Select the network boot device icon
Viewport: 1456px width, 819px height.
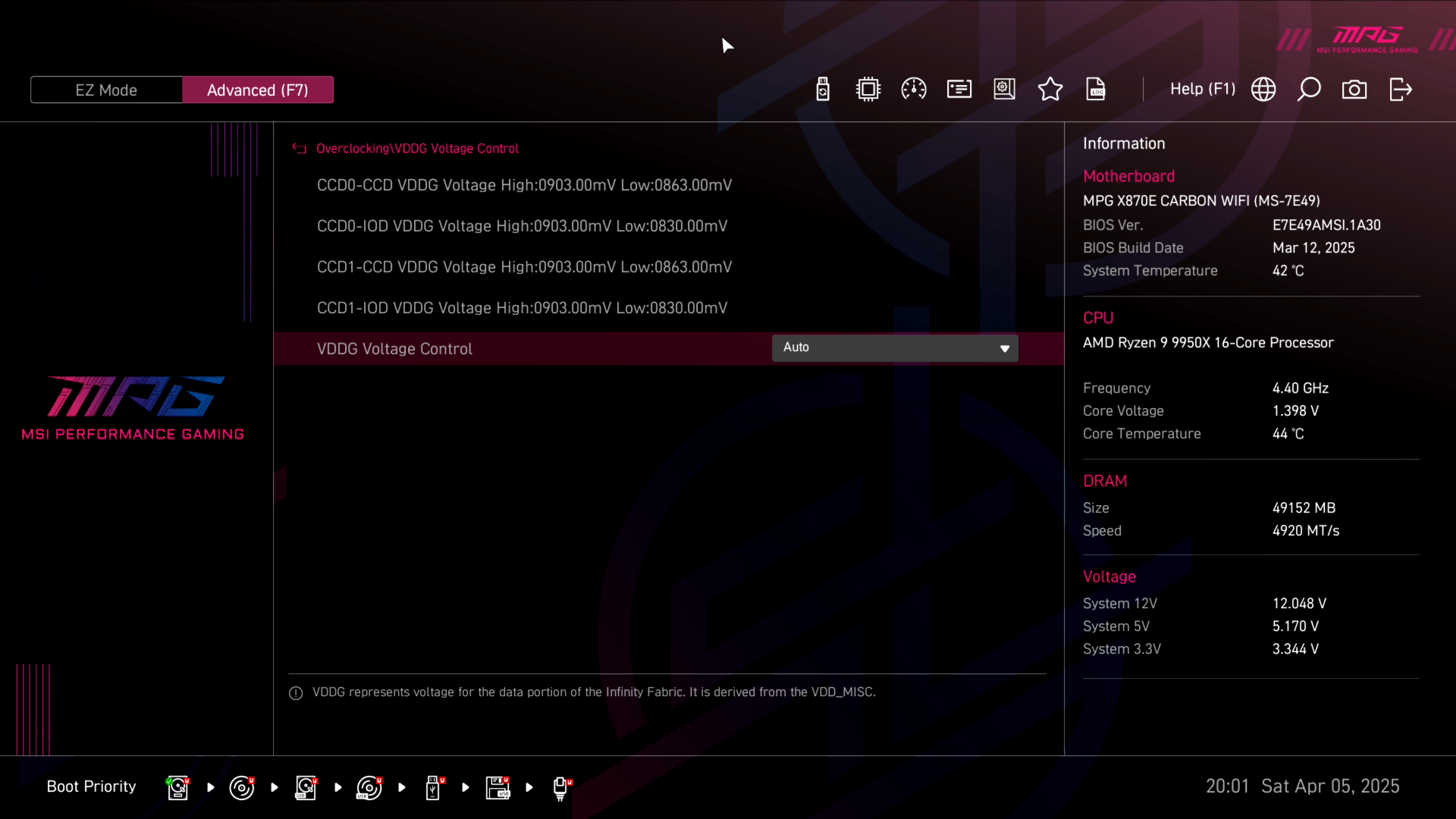[x=561, y=787]
